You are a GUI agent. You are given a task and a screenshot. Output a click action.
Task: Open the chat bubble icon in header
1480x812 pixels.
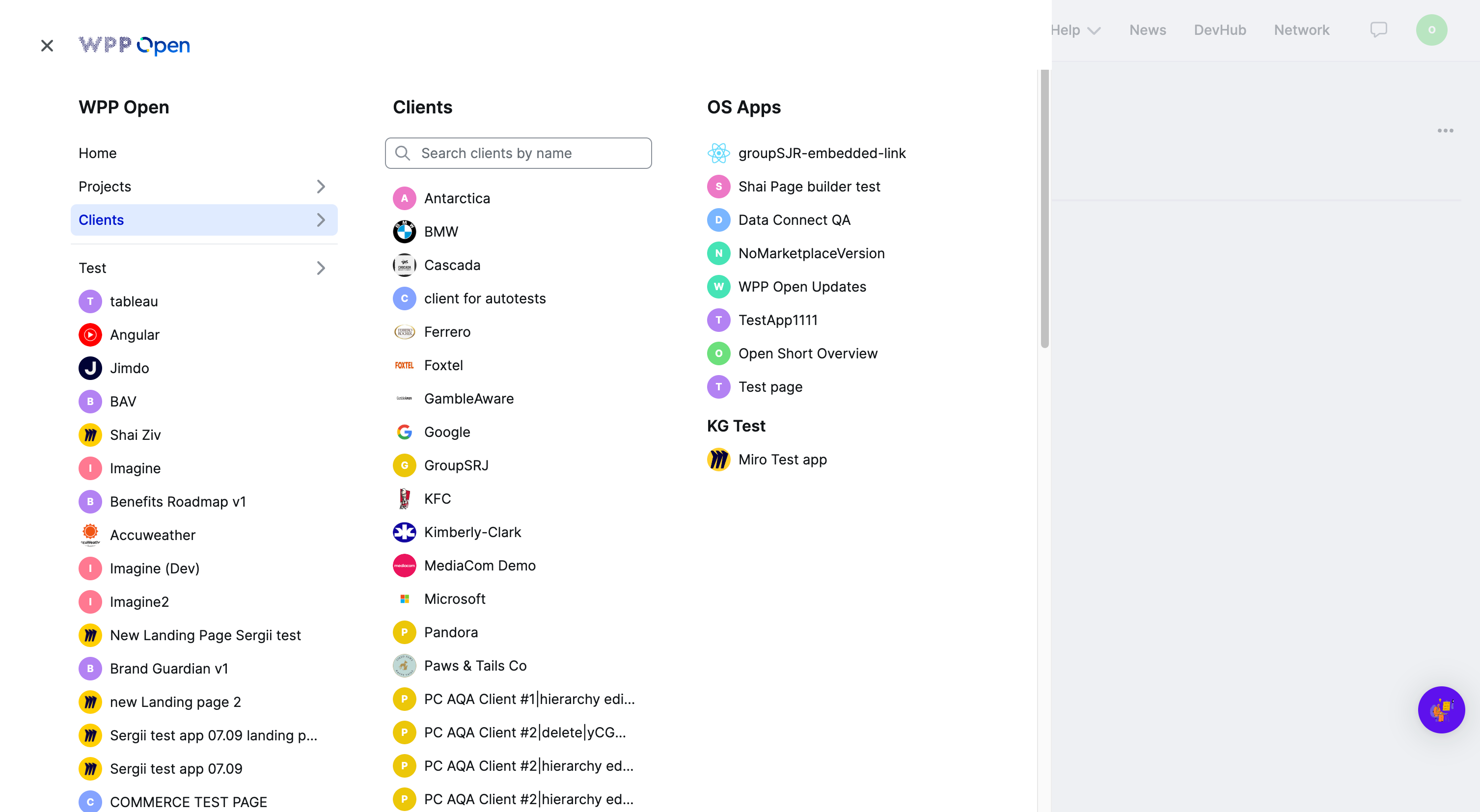pyautogui.click(x=1378, y=30)
